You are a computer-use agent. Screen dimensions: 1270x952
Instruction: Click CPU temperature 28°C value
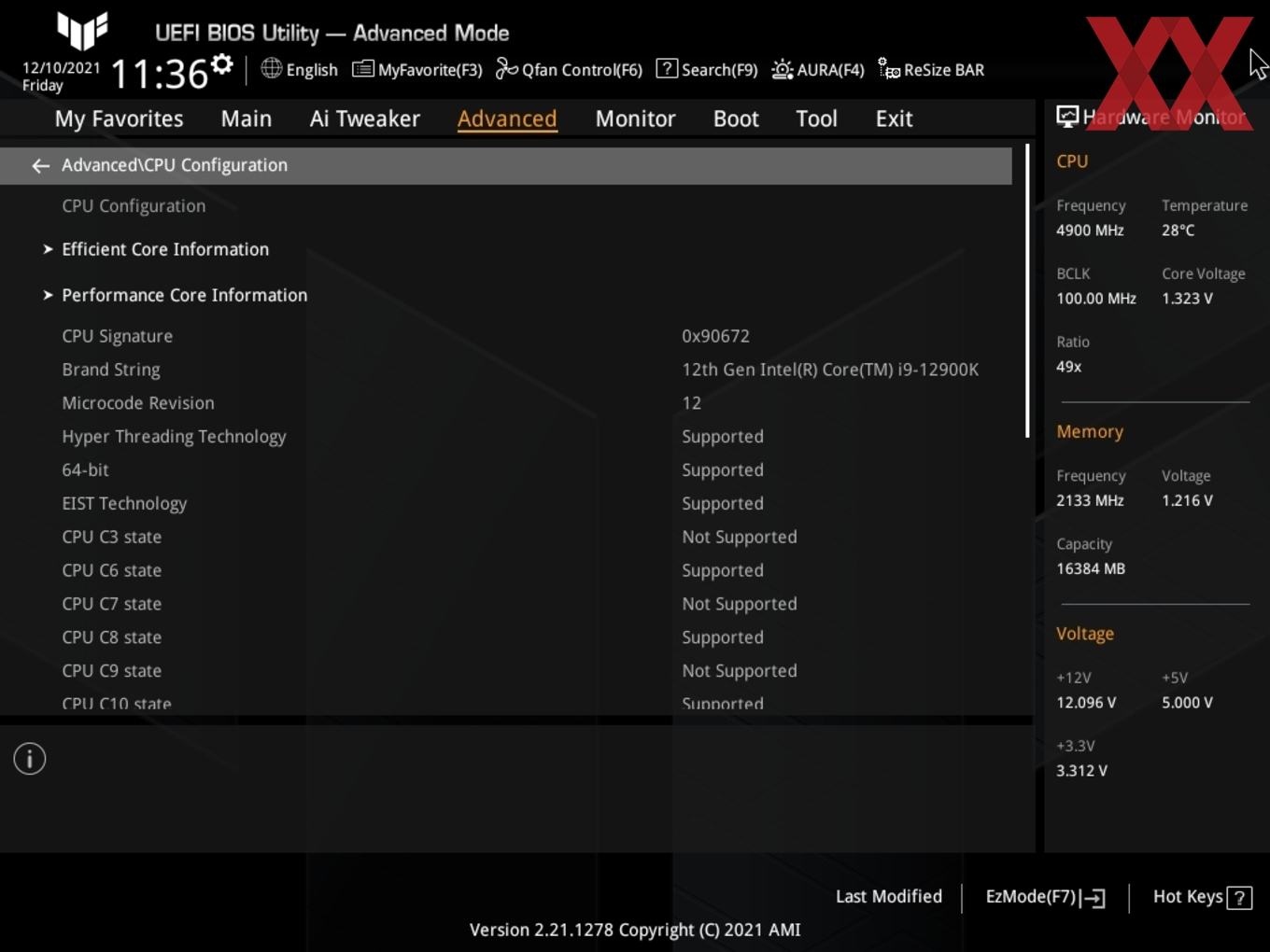click(1178, 231)
